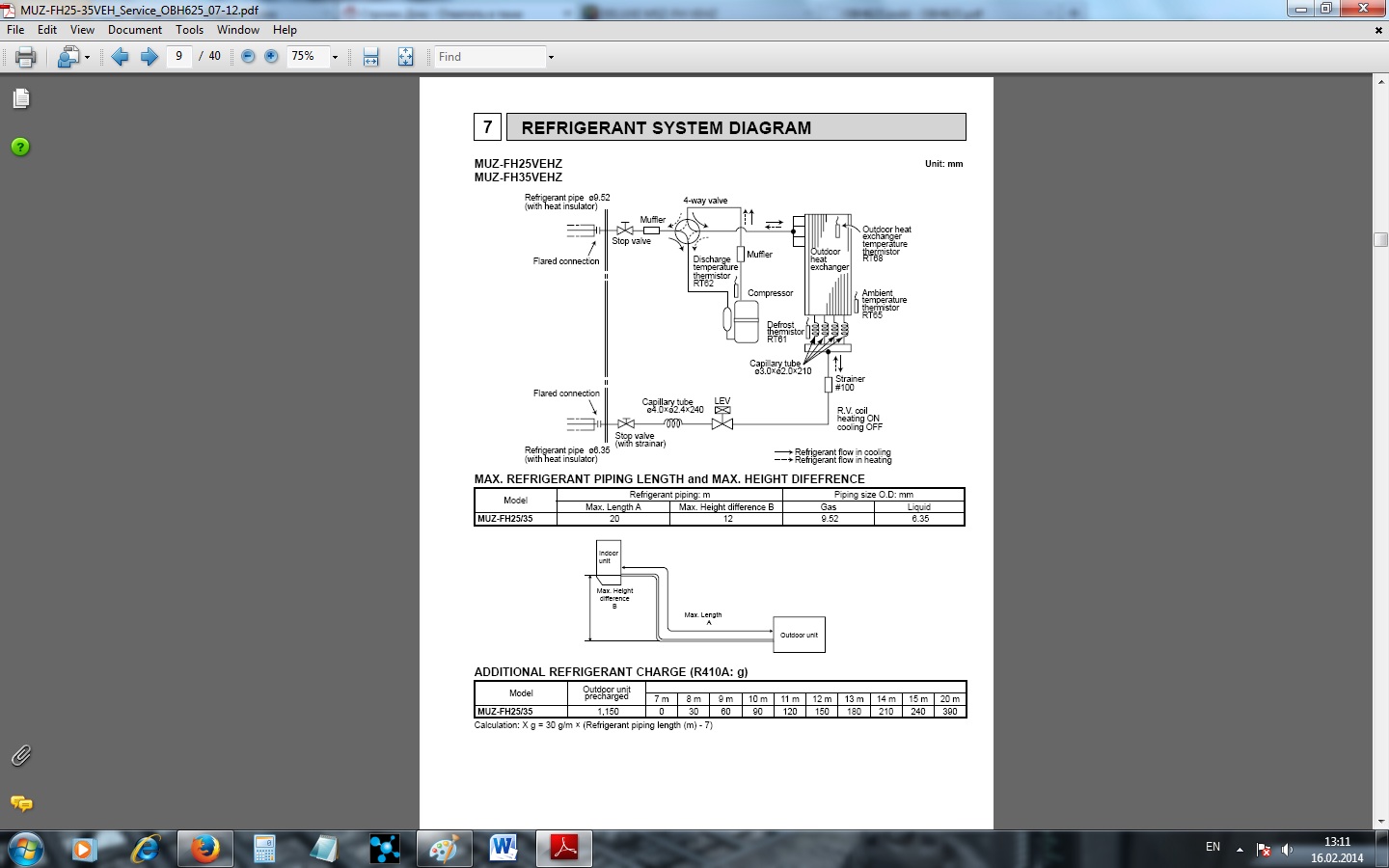Open the collaborate/share toolbar button
The image size is (1389, 868).
coord(68,57)
